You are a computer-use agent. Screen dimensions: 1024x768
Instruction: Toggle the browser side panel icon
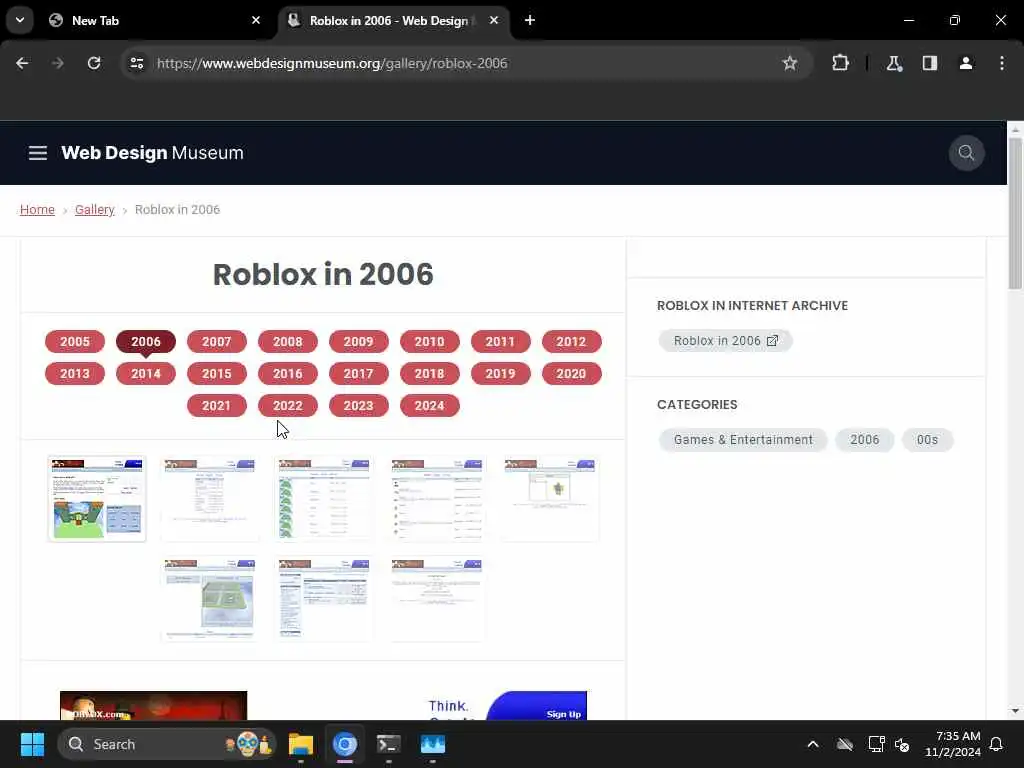coord(929,63)
